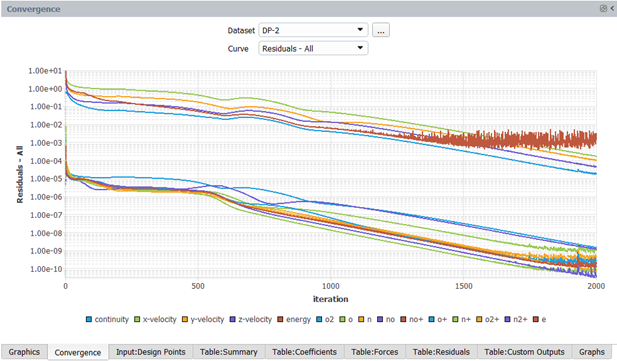Click the n+ legend color swatch
Viewport: 617px width, 361px height.
coord(456,319)
